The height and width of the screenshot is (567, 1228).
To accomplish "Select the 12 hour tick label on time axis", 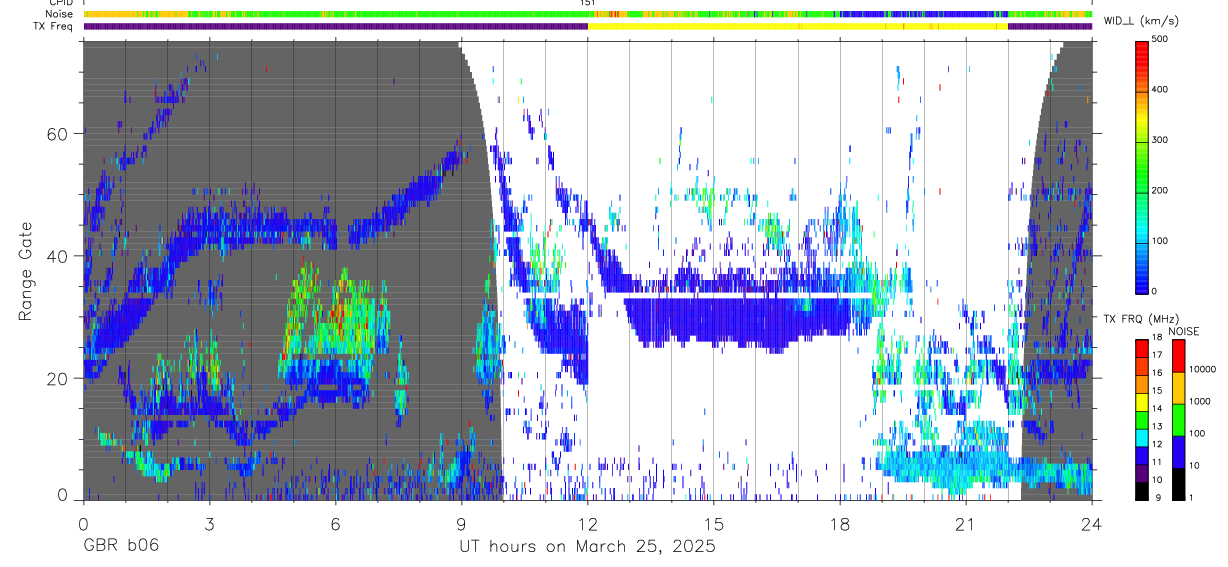I will [x=587, y=524].
